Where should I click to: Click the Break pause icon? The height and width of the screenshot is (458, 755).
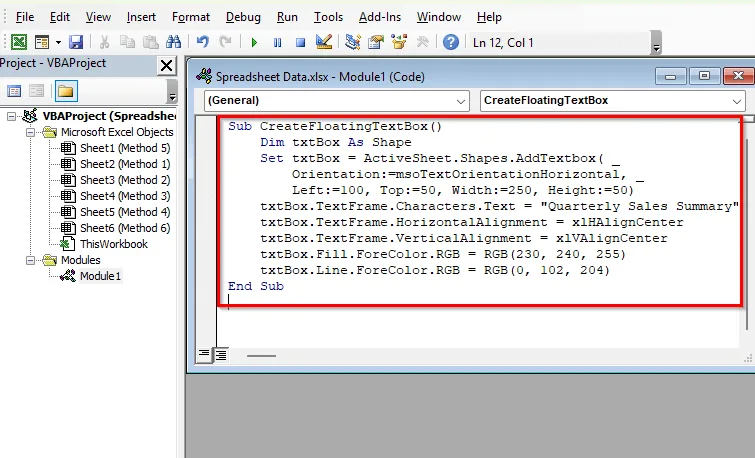click(x=277, y=43)
